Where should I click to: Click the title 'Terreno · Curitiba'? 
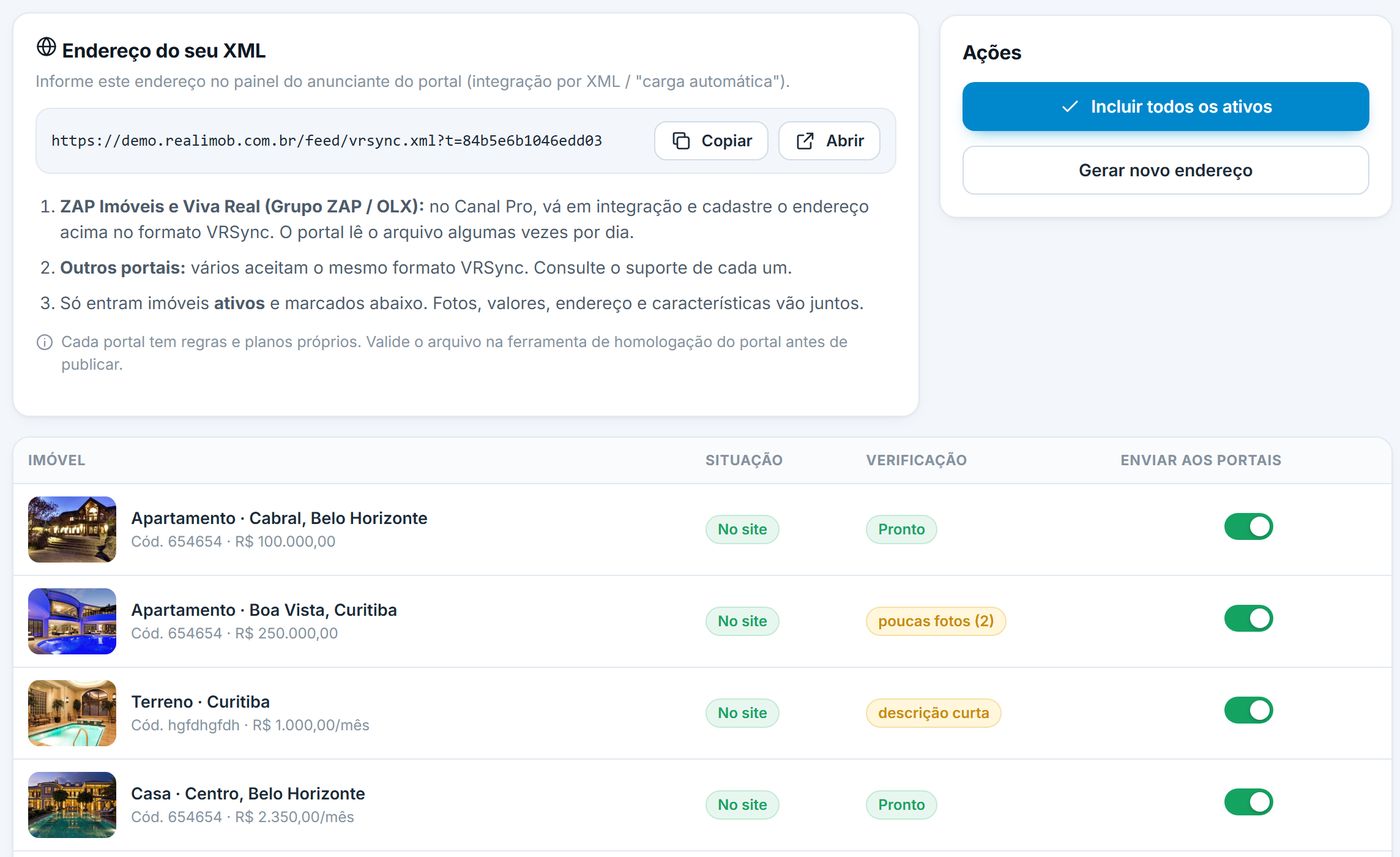pos(200,702)
